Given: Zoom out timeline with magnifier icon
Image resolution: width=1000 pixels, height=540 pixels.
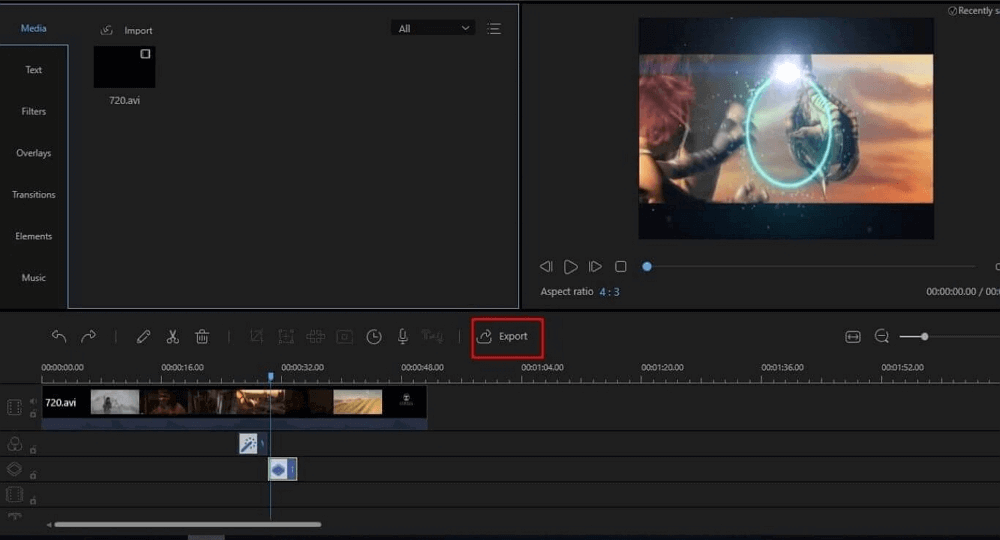Looking at the screenshot, I should tap(882, 337).
